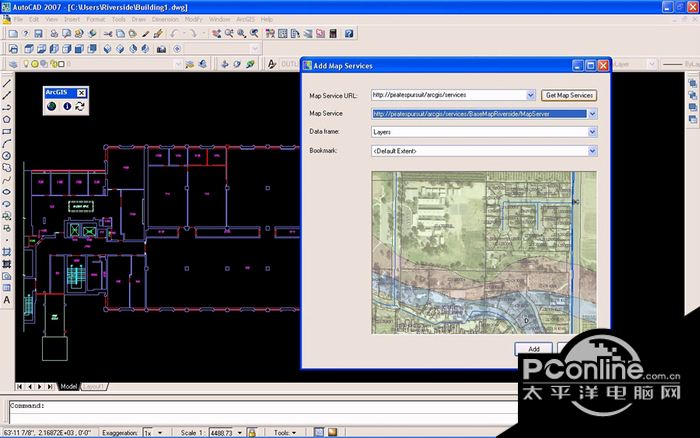This screenshot has width=700, height=438.
Task: Switch to the Layout1 tab
Action: (93, 387)
